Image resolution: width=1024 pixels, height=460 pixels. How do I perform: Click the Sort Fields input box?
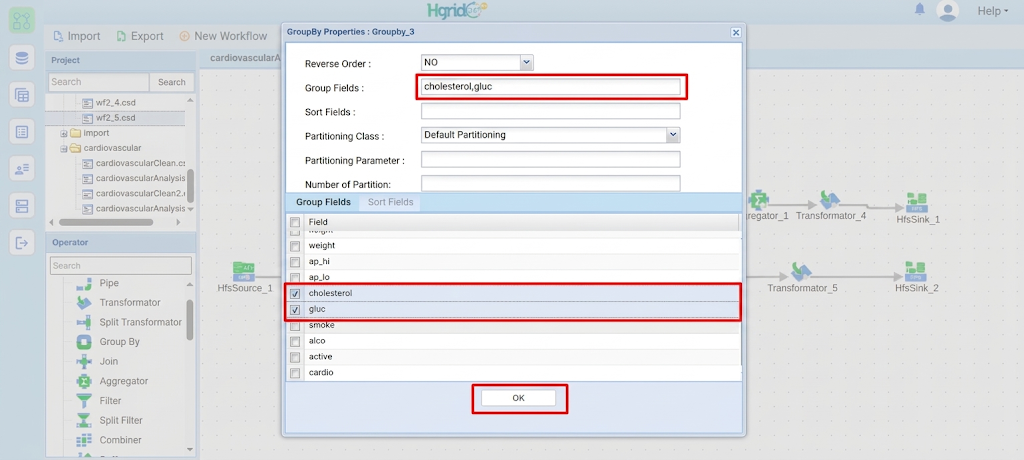(551, 111)
